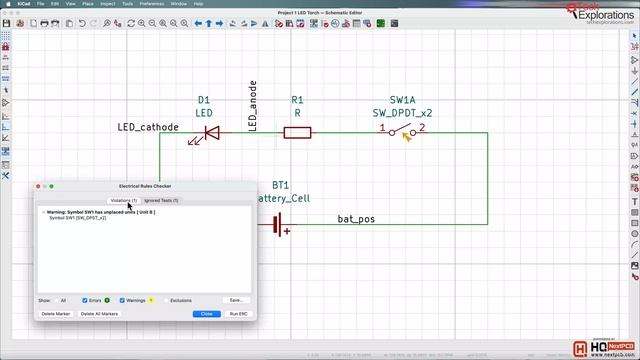Viewport: 640px width, 360px height.
Task: Select the Add Circle drawing tool
Action: coord(634,234)
